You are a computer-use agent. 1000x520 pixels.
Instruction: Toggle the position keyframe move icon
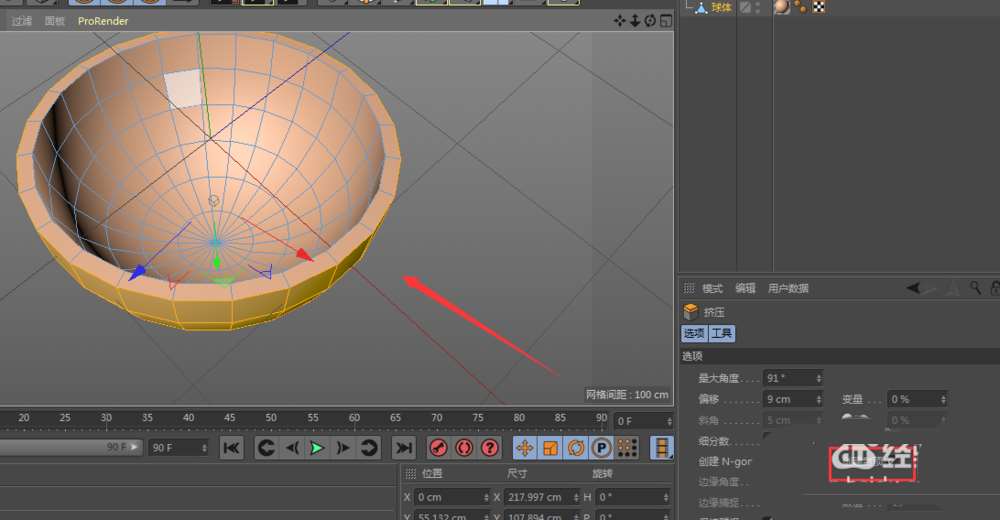point(524,448)
